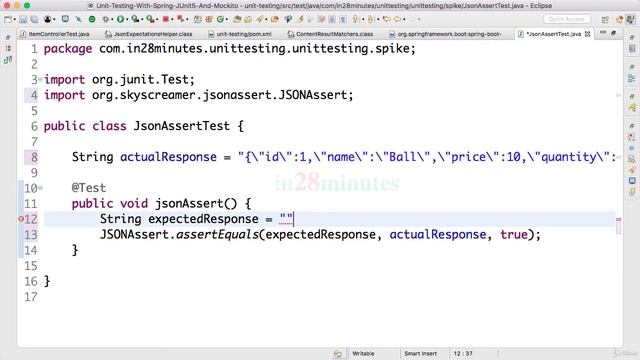This screenshot has height=360, width=640.
Task: Click the New Java Class green C icon
Action: pyautogui.click(x=220, y=19)
